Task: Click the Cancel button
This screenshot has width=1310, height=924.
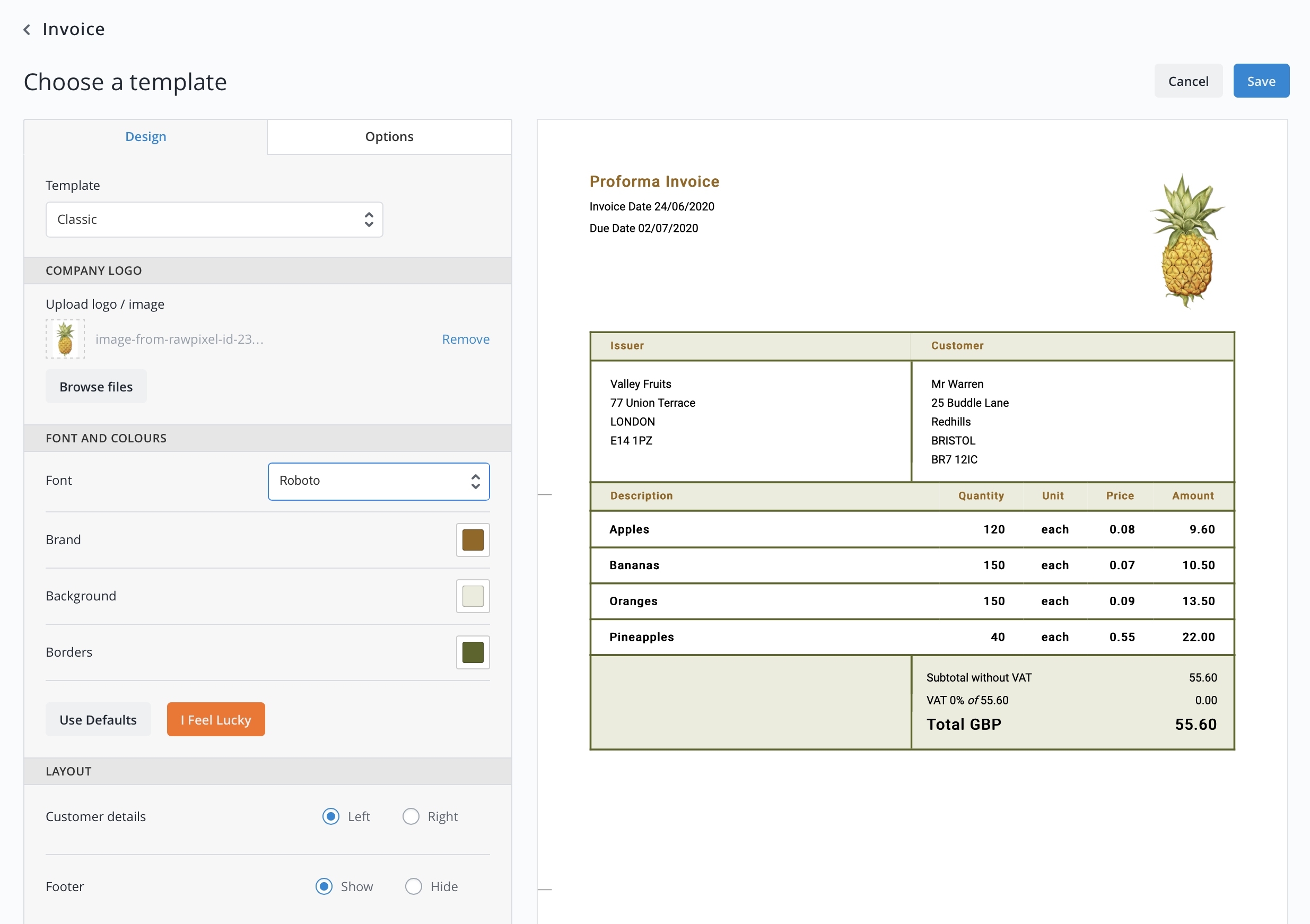Action: (1189, 80)
